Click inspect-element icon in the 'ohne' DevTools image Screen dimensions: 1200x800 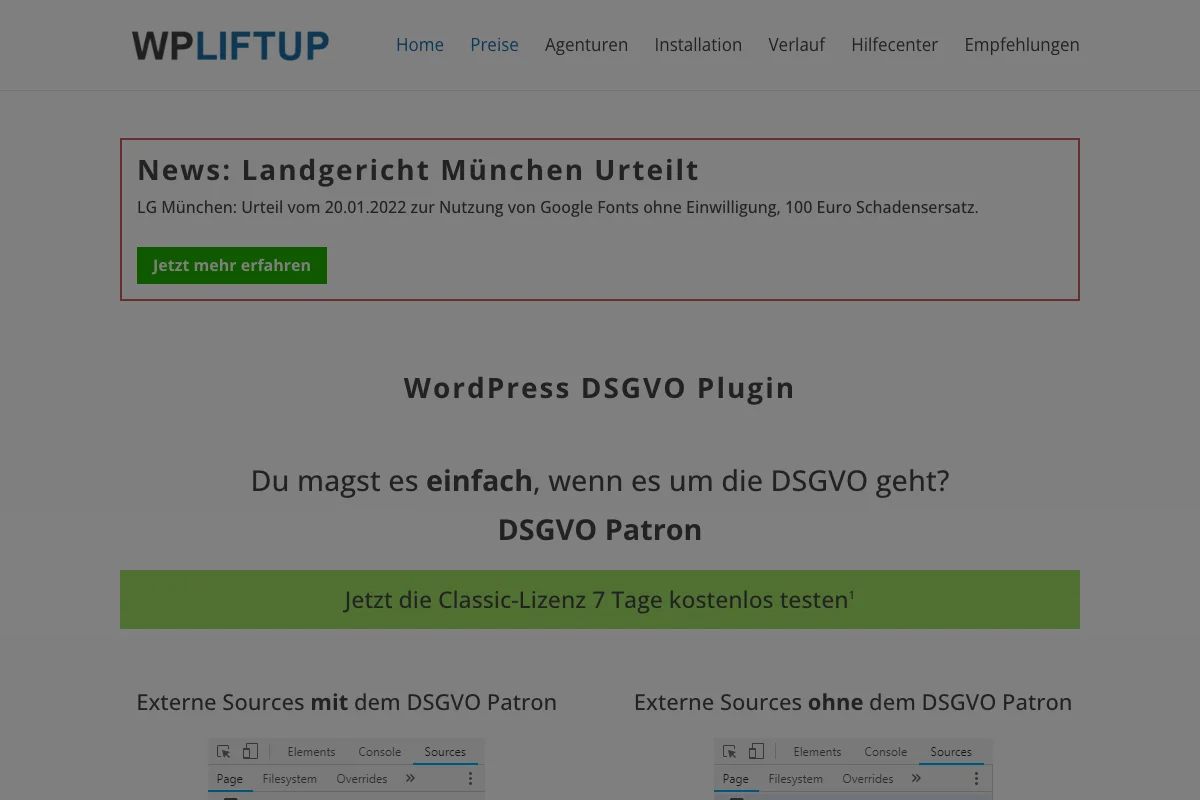[729, 752]
